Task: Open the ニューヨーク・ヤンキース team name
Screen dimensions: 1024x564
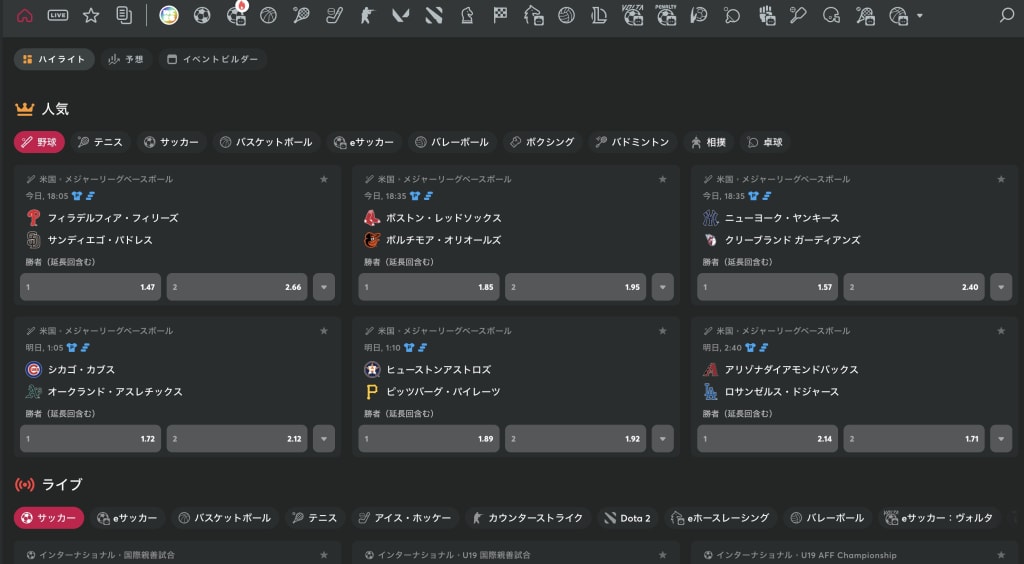Action: (782, 218)
